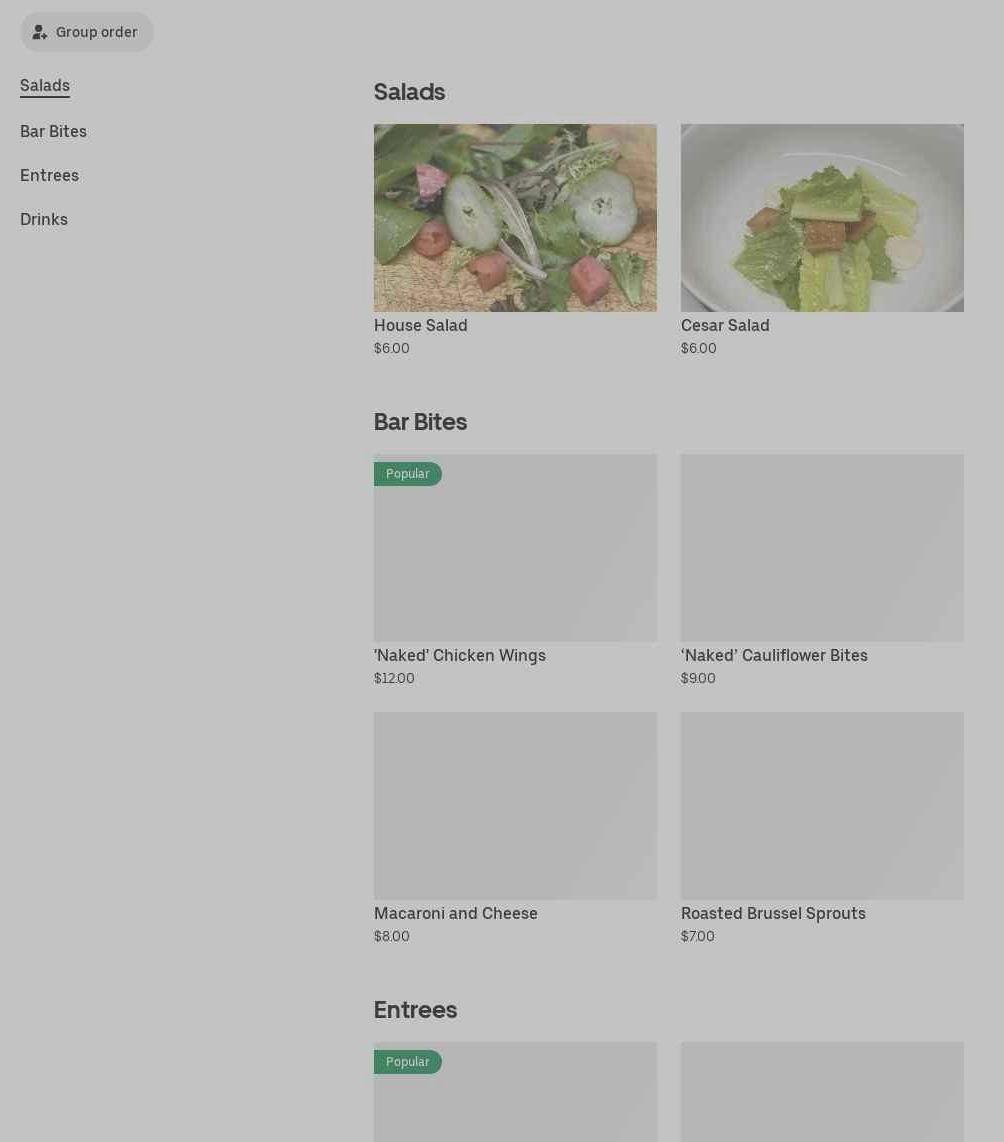Open Macaroni and Cheese image placeholder
The height and width of the screenshot is (1142, 1004).
(x=515, y=806)
